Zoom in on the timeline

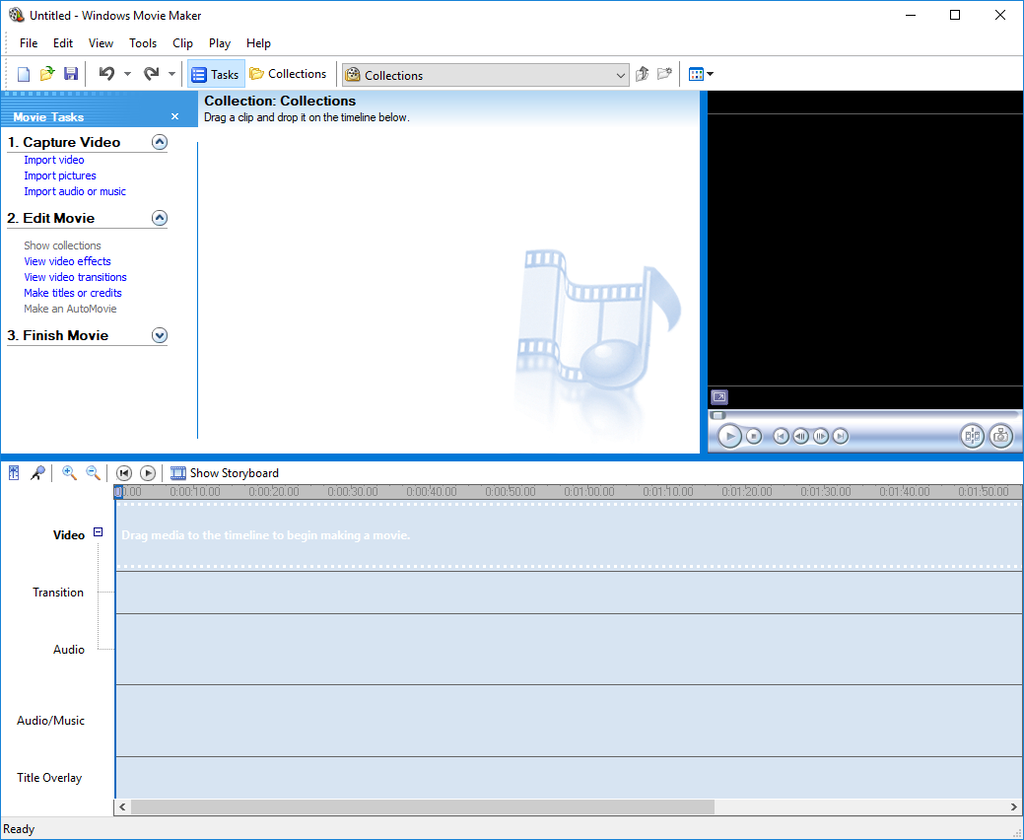(69, 472)
